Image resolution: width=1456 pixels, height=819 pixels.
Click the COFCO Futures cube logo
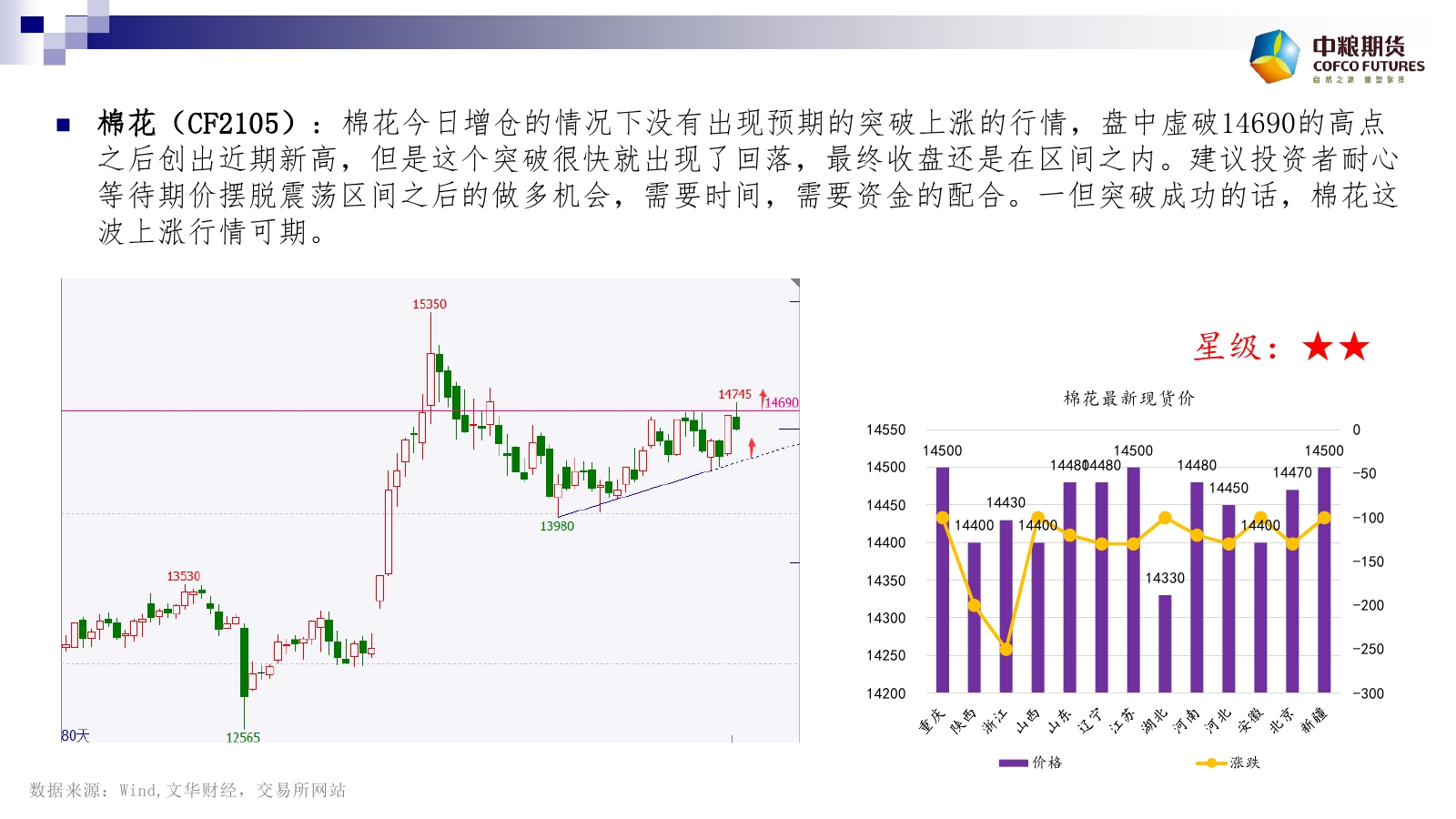(x=1275, y=56)
